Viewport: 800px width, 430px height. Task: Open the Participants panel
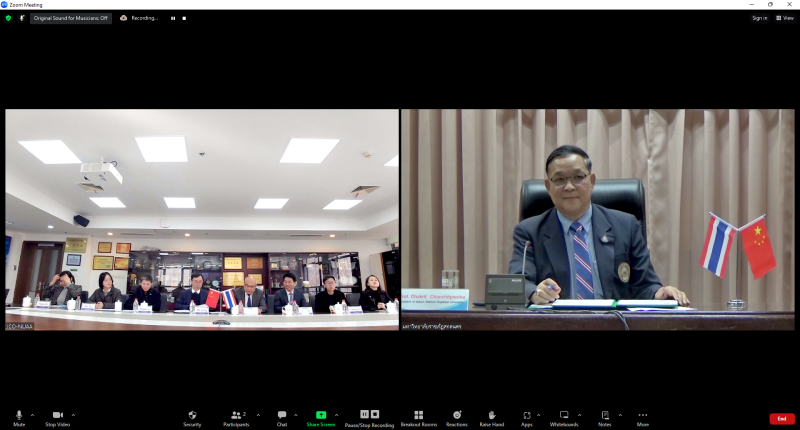click(x=237, y=416)
